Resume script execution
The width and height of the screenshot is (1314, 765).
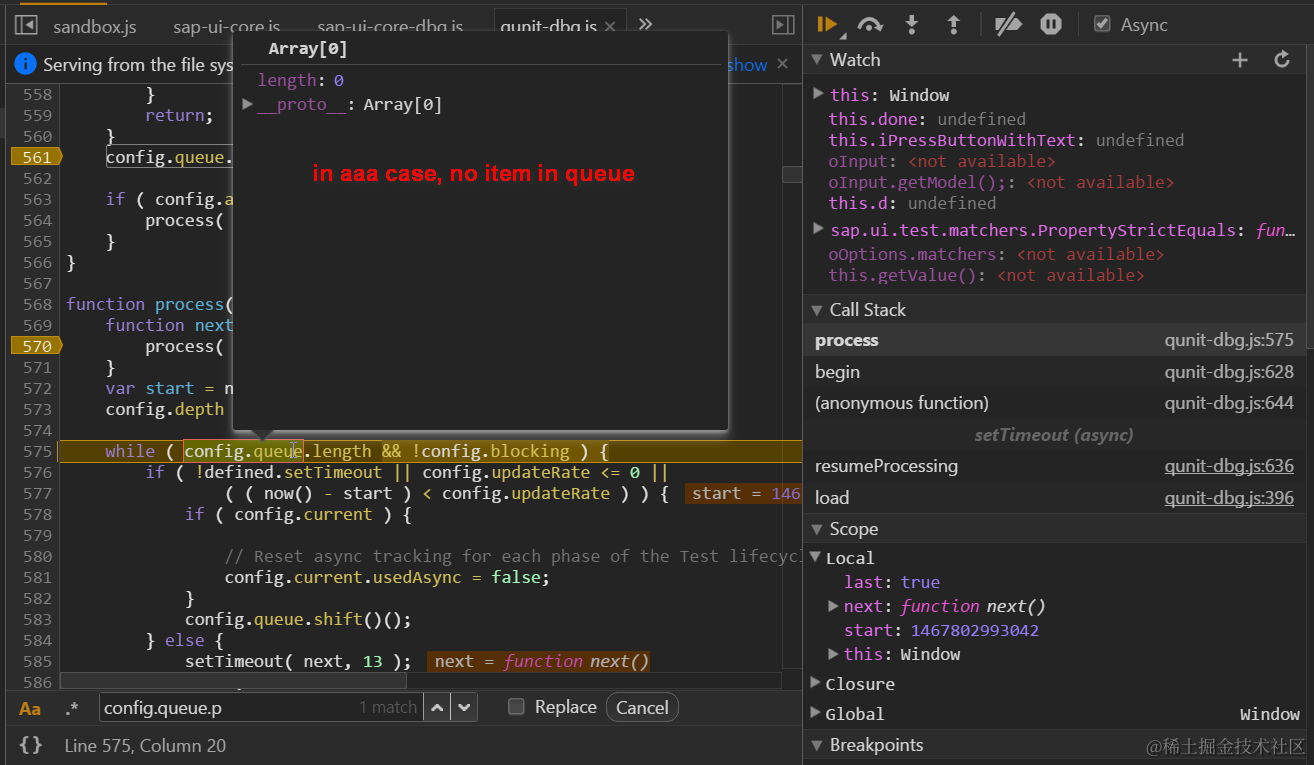pyautogui.click(x=827, y=24)
